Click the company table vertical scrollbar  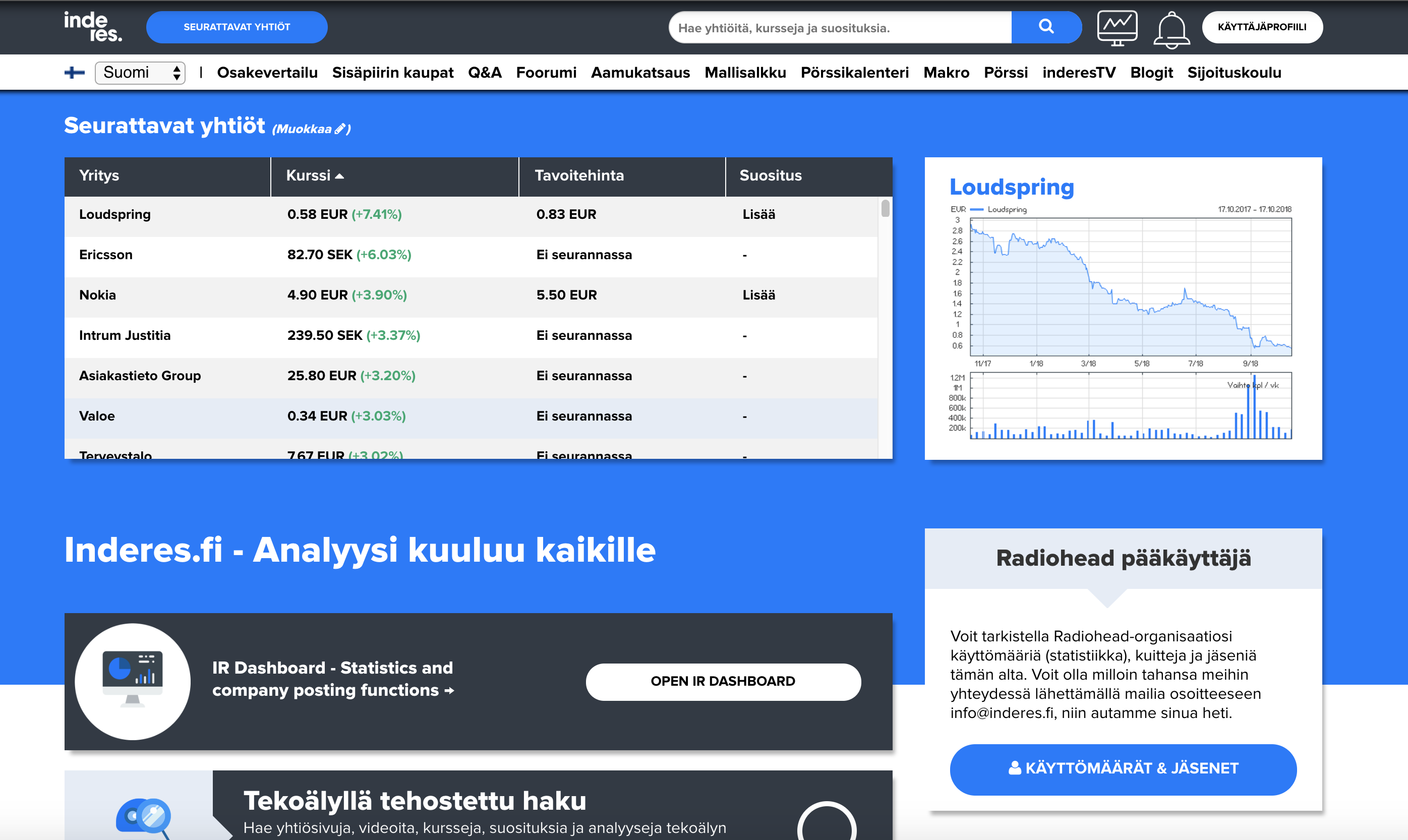(885, 209)
